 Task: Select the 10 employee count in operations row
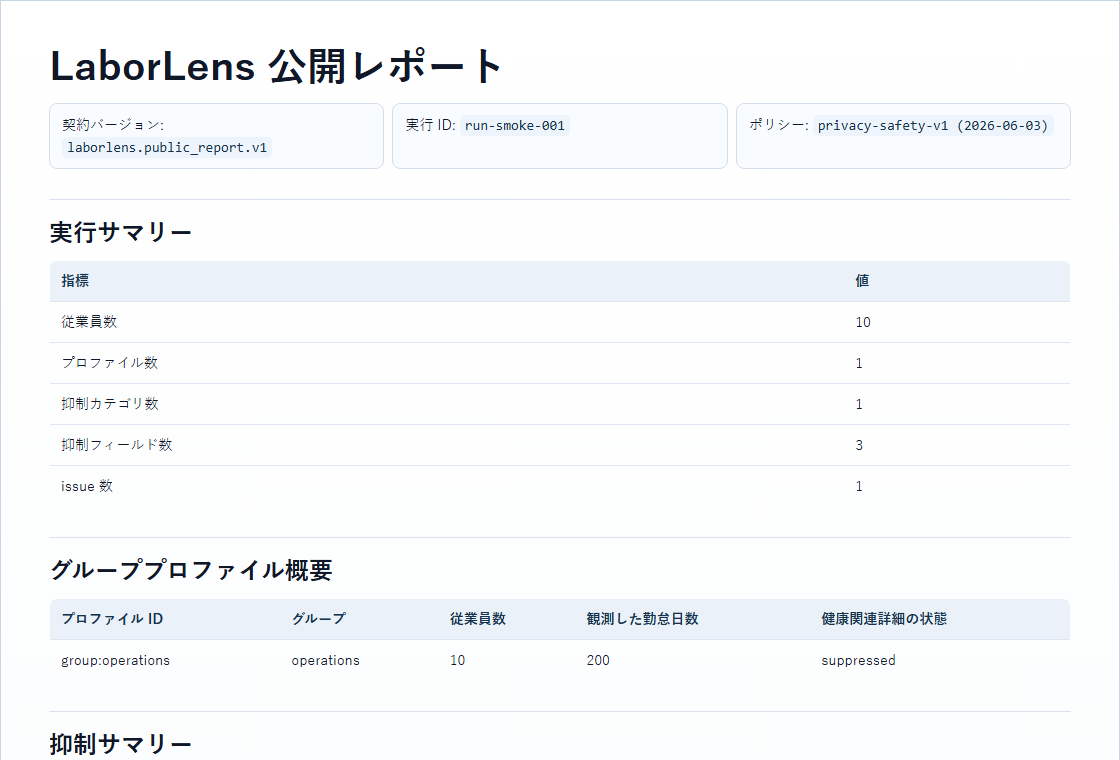457,660
